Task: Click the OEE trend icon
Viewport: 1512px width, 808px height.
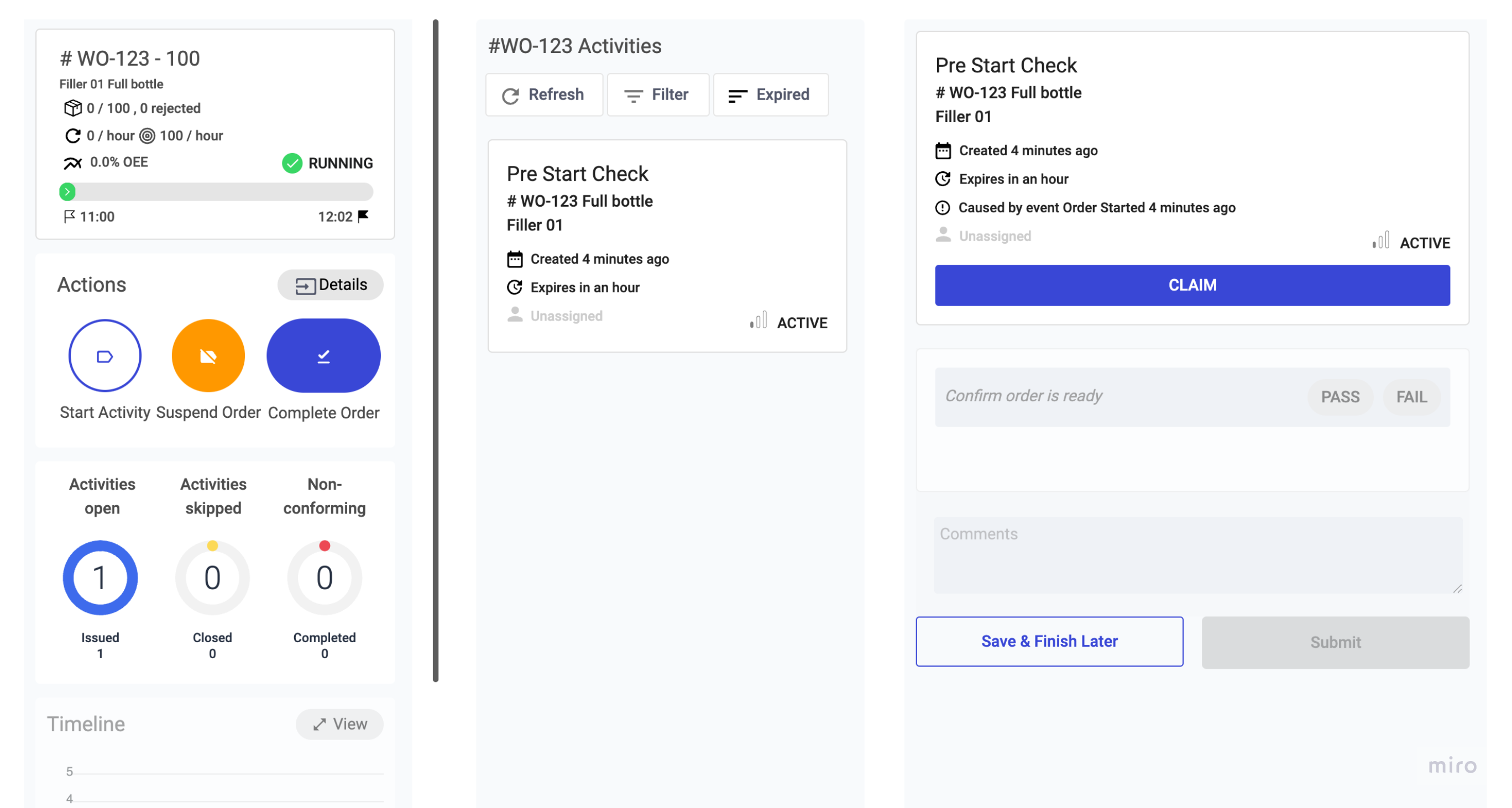Action: pyautogui.click(x=72, y=163)
